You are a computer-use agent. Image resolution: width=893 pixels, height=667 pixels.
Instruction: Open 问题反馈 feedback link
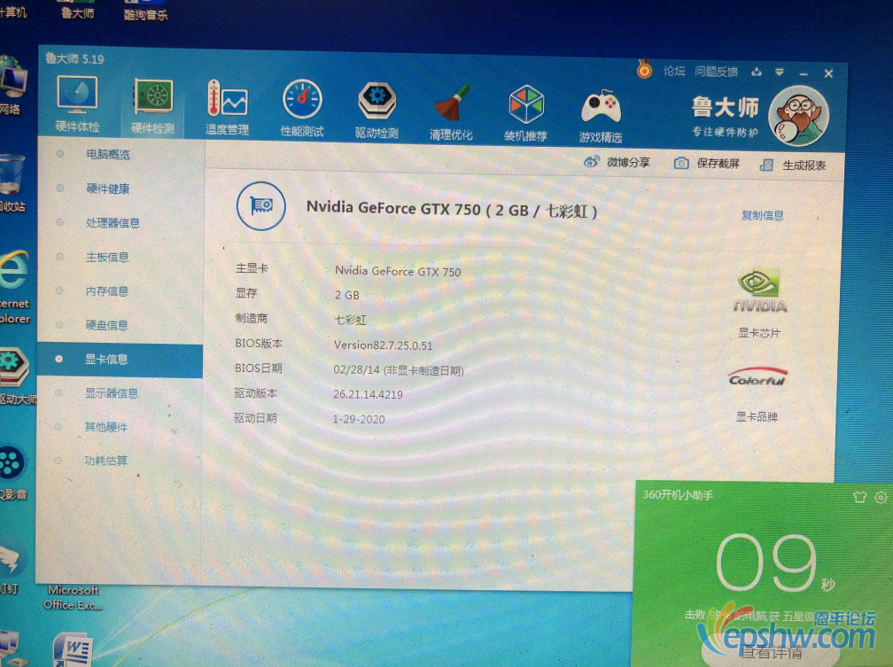point(716,72)
